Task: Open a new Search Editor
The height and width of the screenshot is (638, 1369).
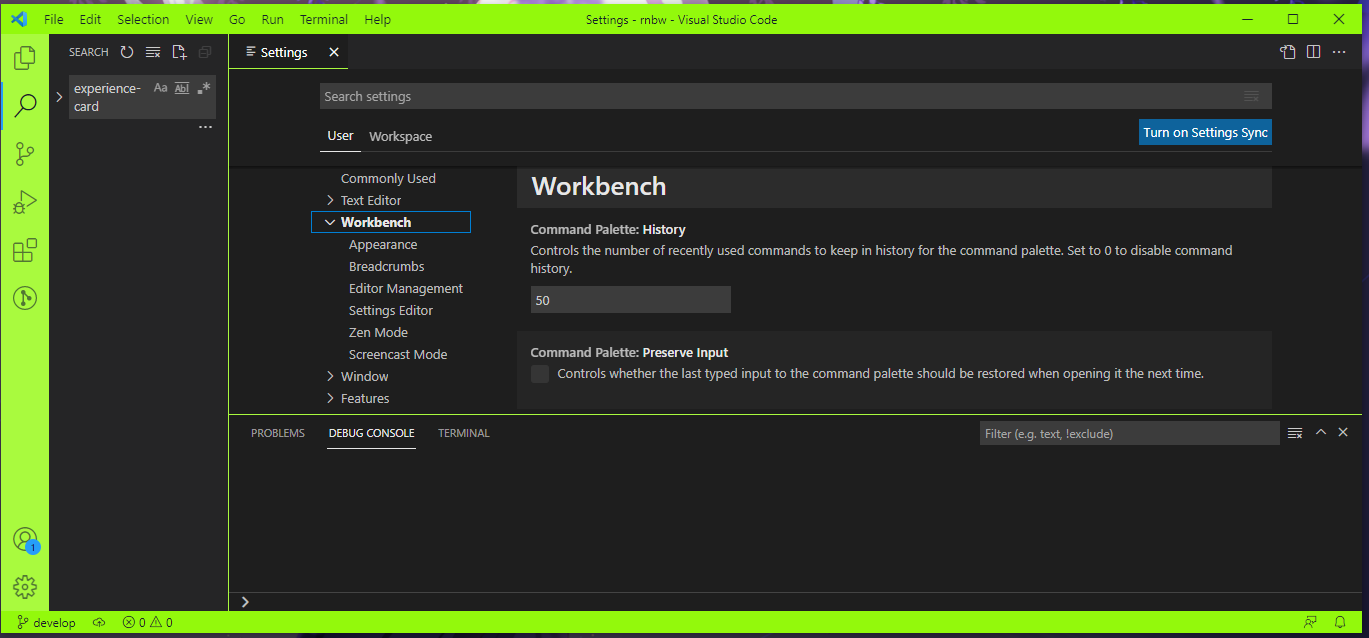Action: point(179,52)
